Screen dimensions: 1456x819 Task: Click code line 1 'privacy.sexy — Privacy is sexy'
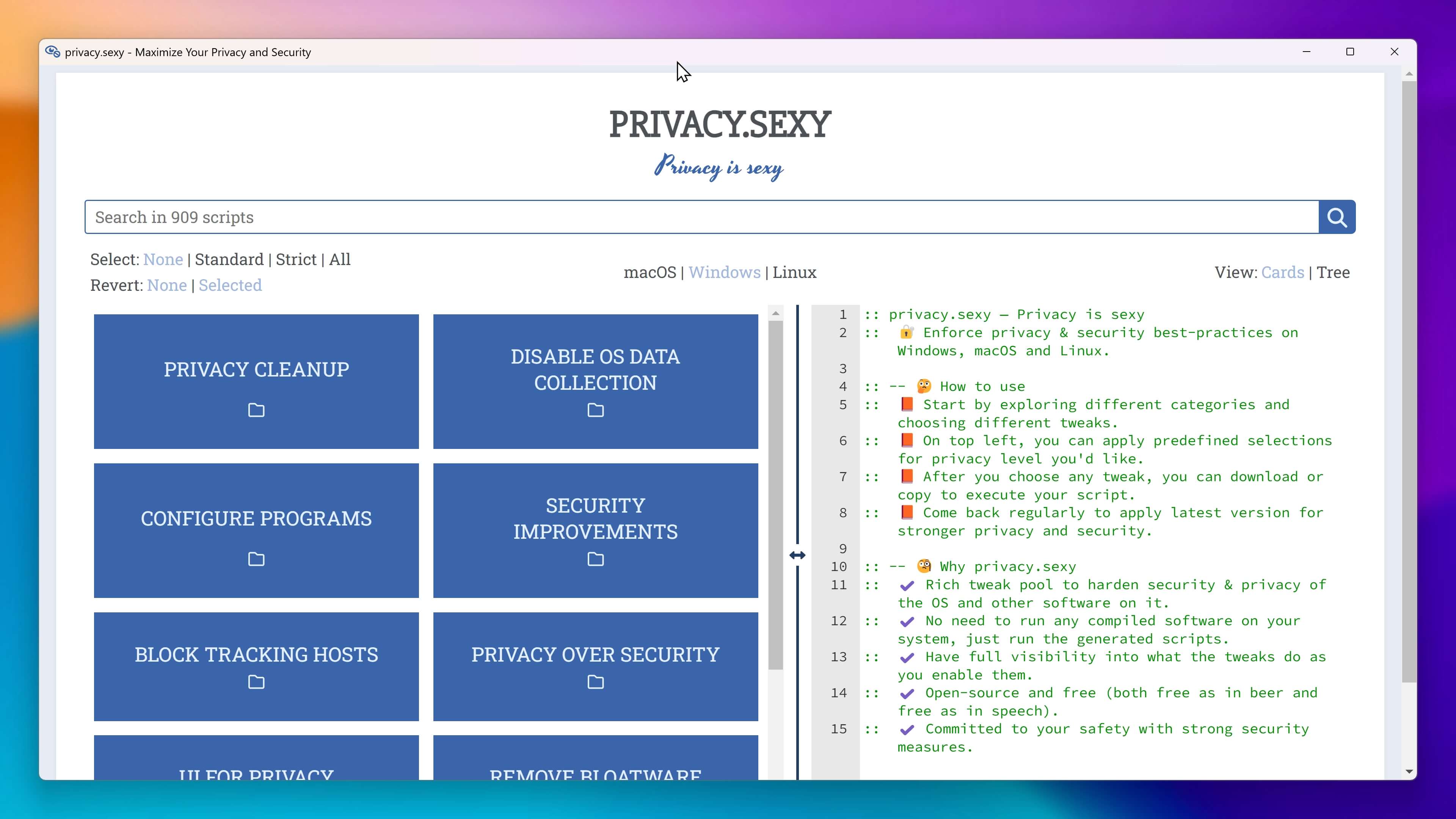tap(1004, 314)
